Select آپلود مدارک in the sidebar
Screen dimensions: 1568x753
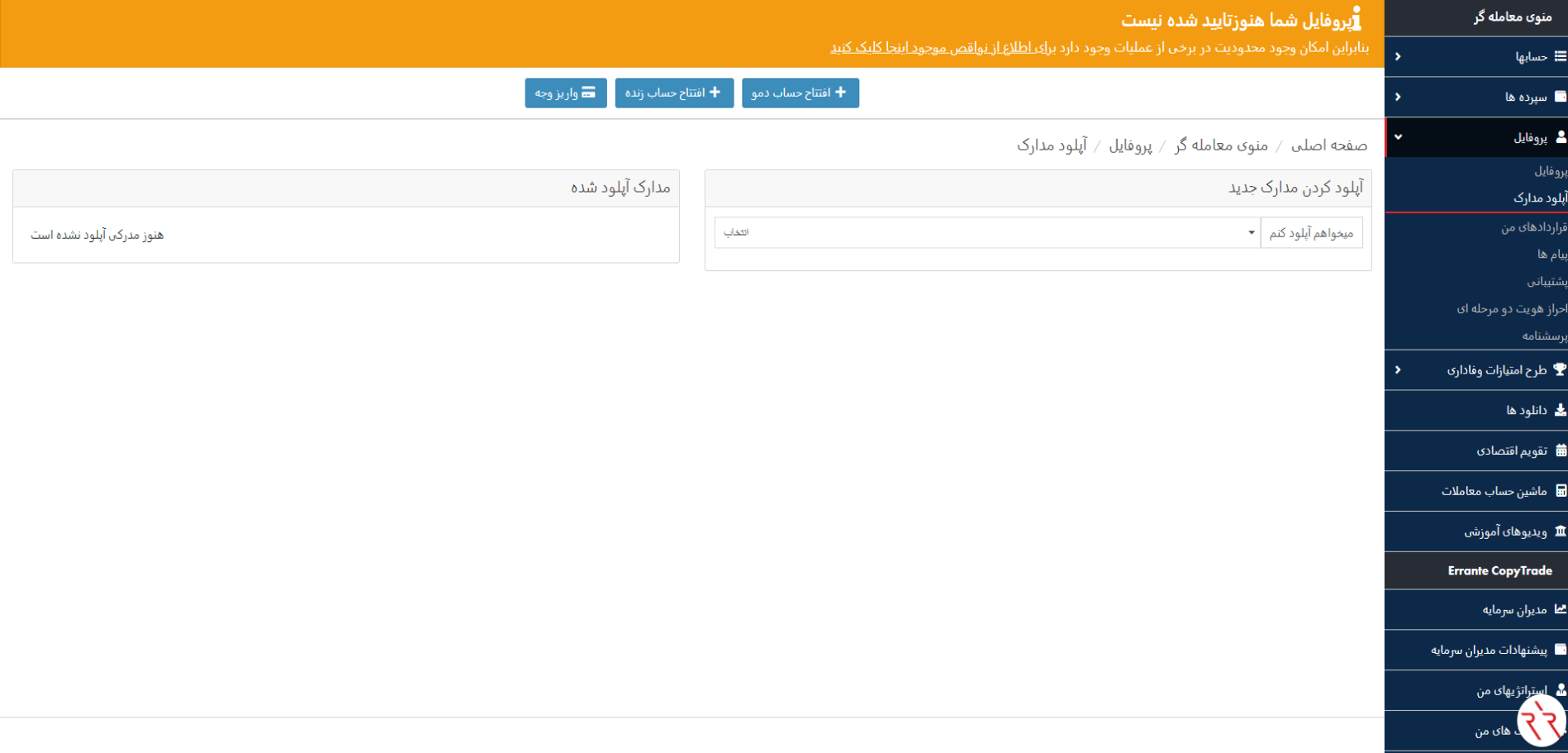(x=1541, y=198)
